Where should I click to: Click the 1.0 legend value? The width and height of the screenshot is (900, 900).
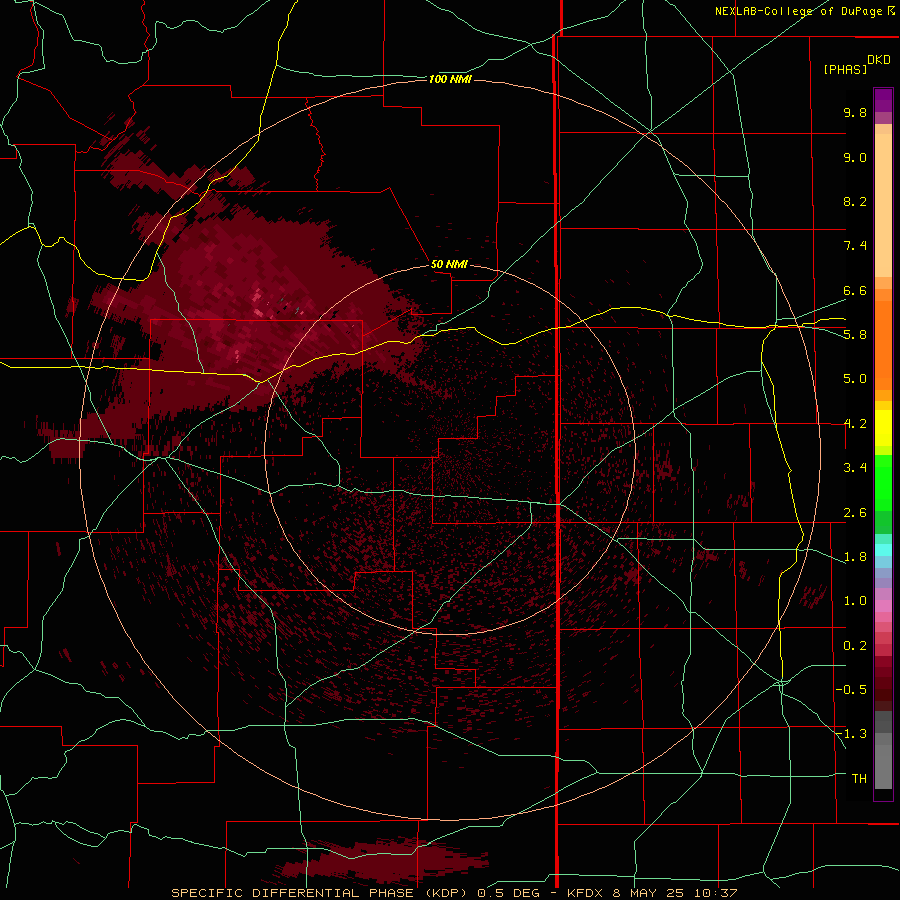click(855, 601)
